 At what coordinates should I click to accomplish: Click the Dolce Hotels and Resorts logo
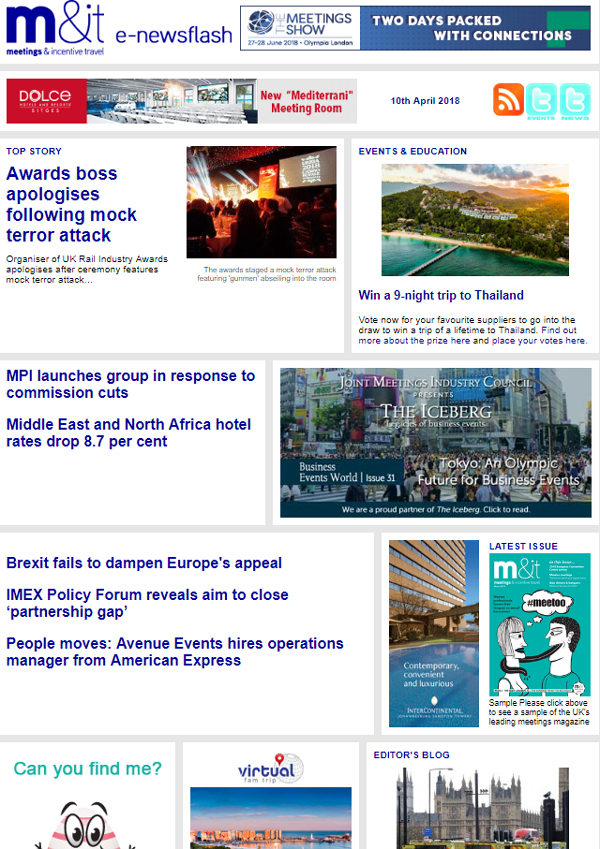(x=46, y=101)
